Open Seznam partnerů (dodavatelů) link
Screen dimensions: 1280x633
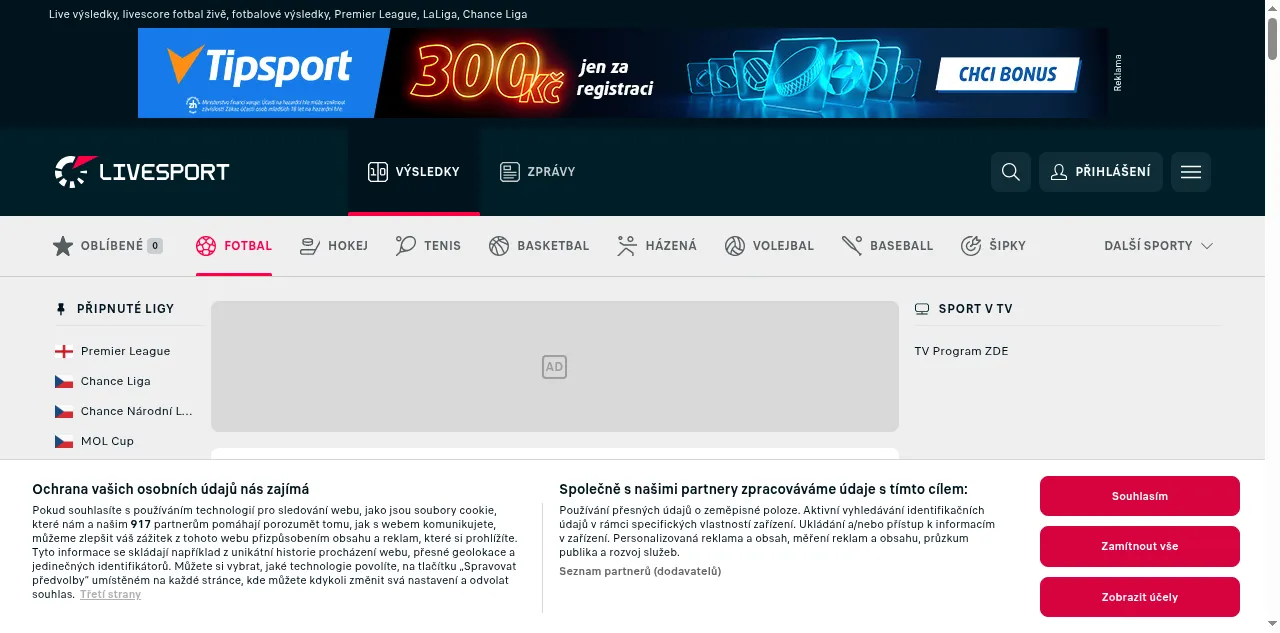(x=640, y=571)
